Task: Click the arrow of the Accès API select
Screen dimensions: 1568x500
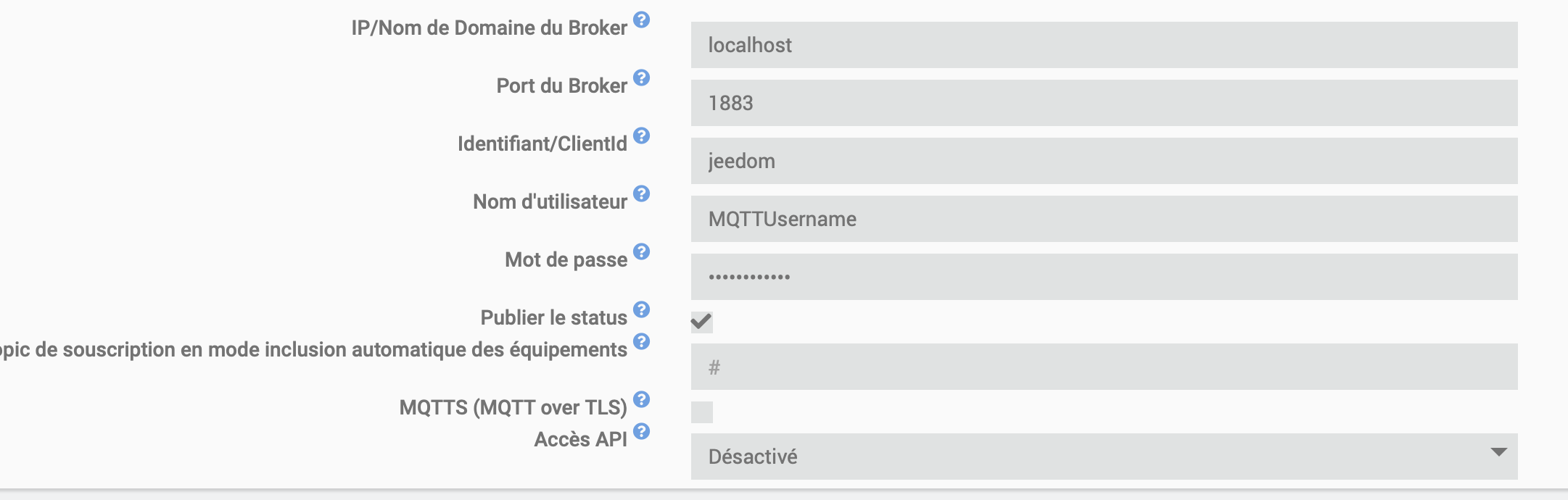Action: 1498,452
